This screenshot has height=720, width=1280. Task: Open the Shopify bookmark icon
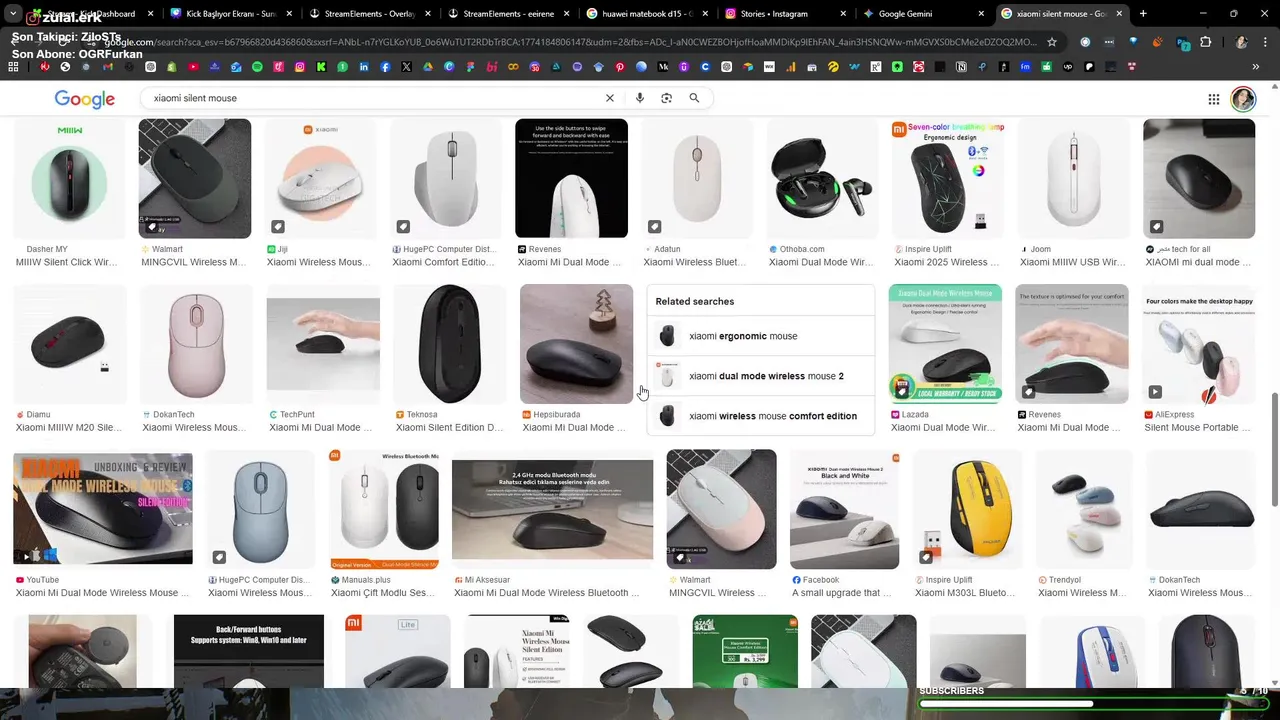[172, 67]
